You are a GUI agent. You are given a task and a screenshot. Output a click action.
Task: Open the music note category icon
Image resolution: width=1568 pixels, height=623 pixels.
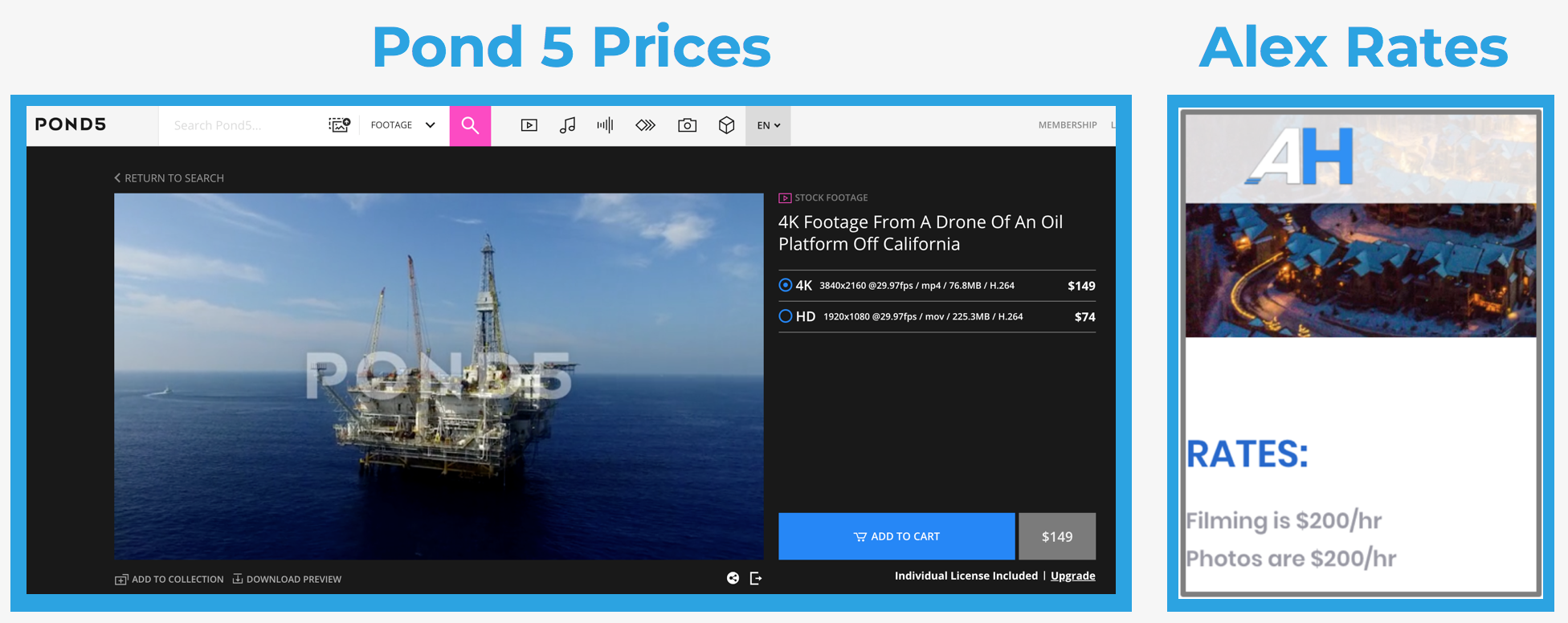pos(567,125)
